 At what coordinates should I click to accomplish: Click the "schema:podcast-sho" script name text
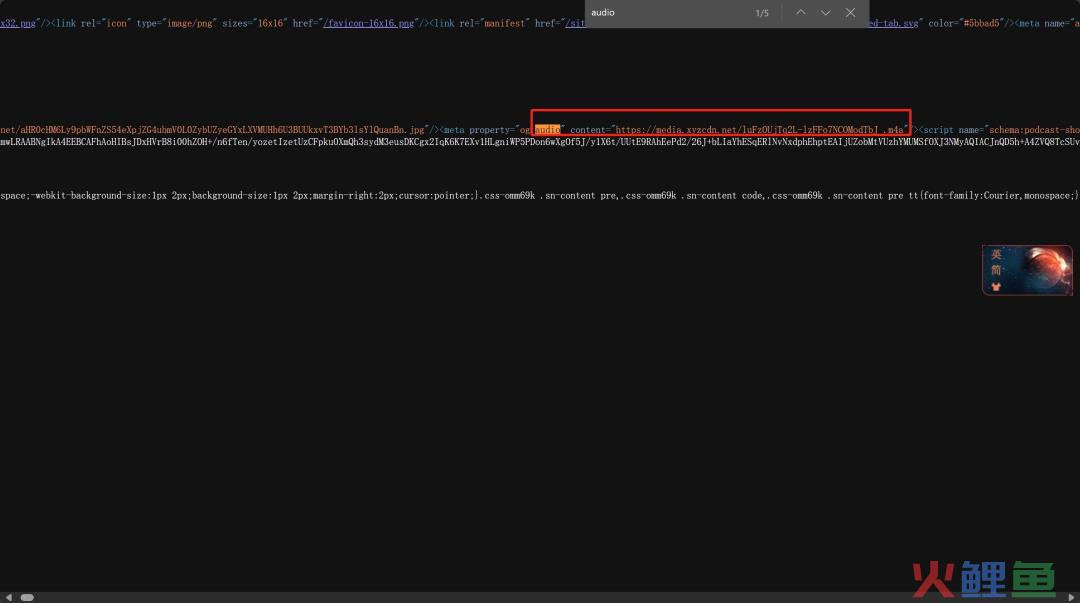1035,130
